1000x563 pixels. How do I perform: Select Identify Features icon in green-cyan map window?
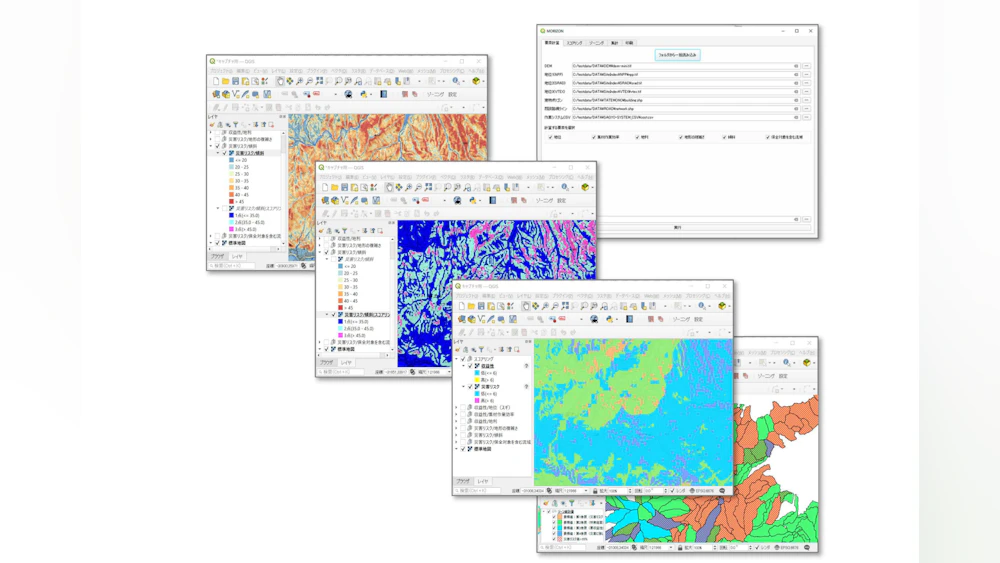(701, 307)
